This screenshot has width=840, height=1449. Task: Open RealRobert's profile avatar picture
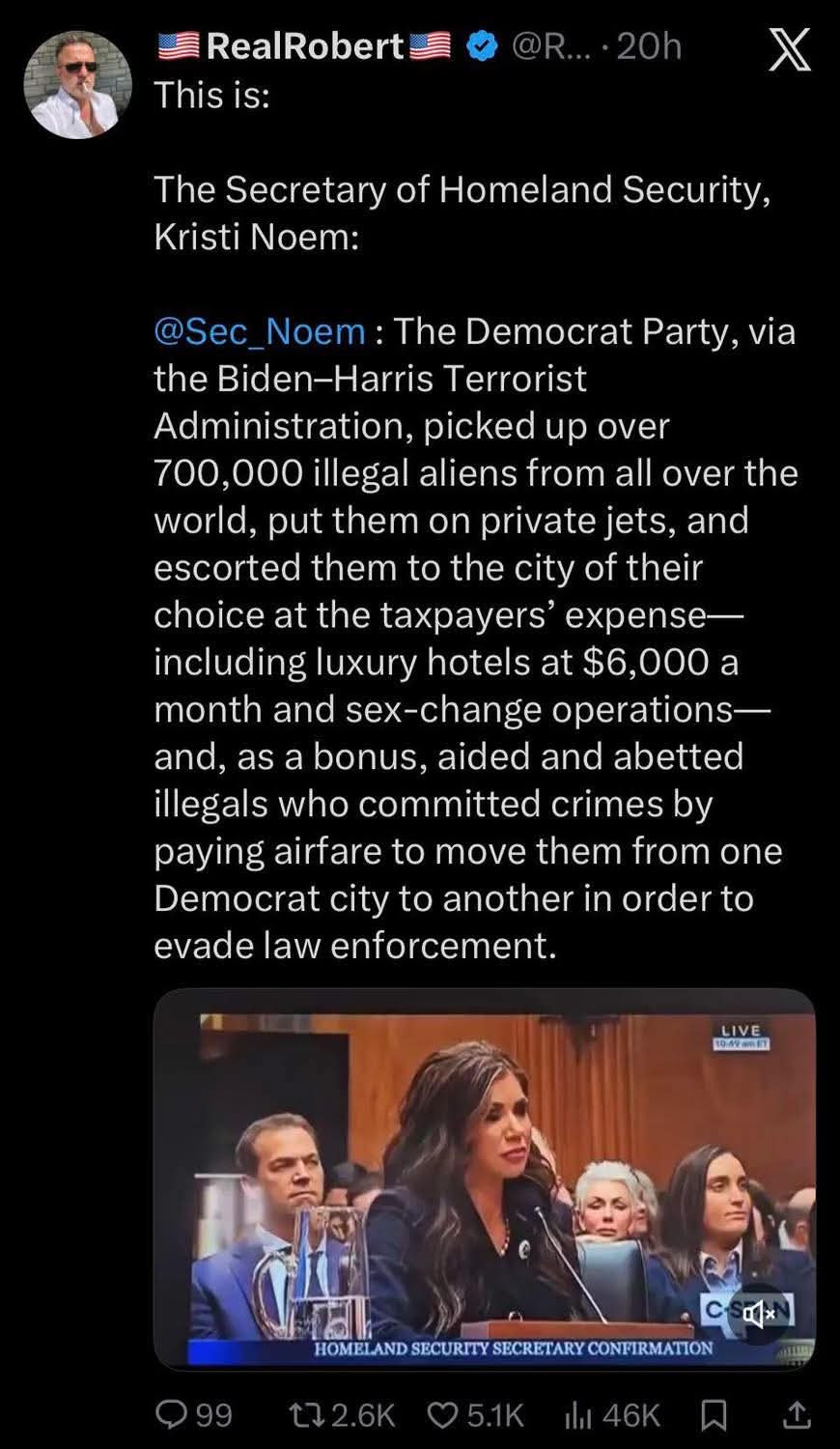(77, 84)
